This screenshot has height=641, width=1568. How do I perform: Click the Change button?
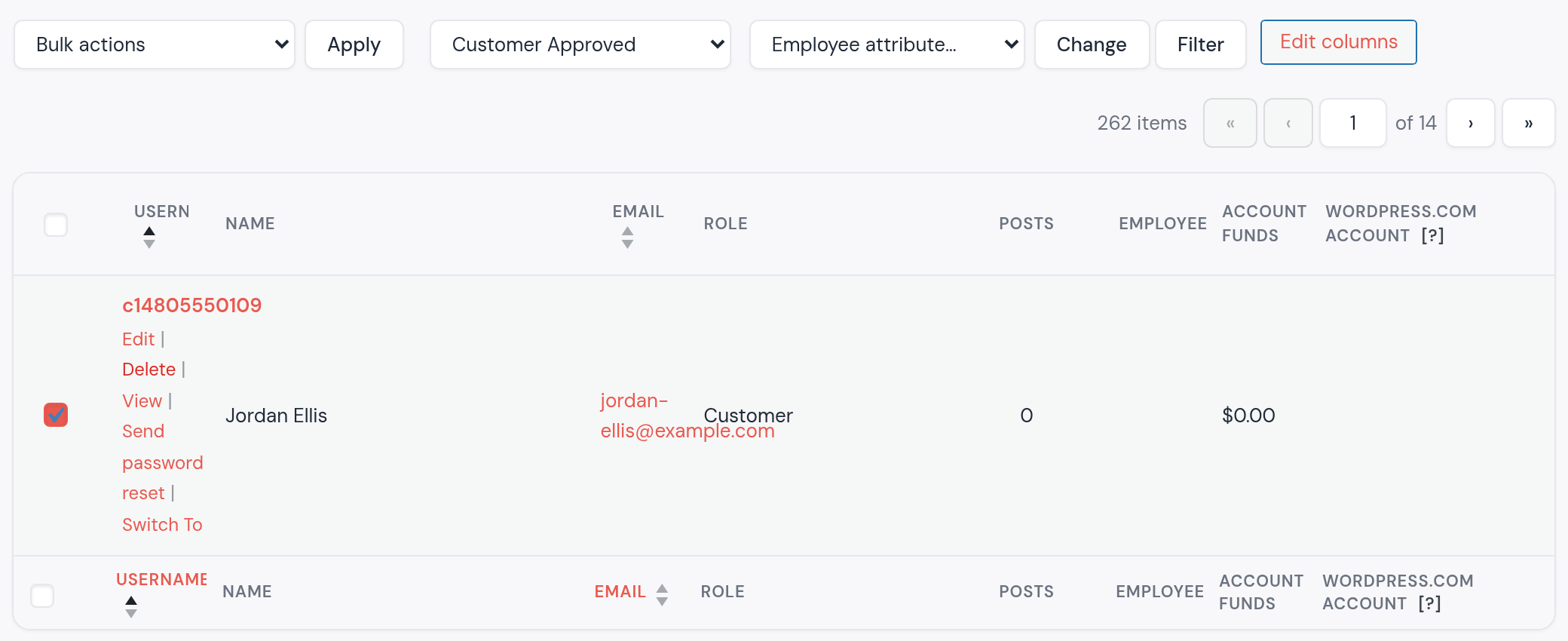1092,44
